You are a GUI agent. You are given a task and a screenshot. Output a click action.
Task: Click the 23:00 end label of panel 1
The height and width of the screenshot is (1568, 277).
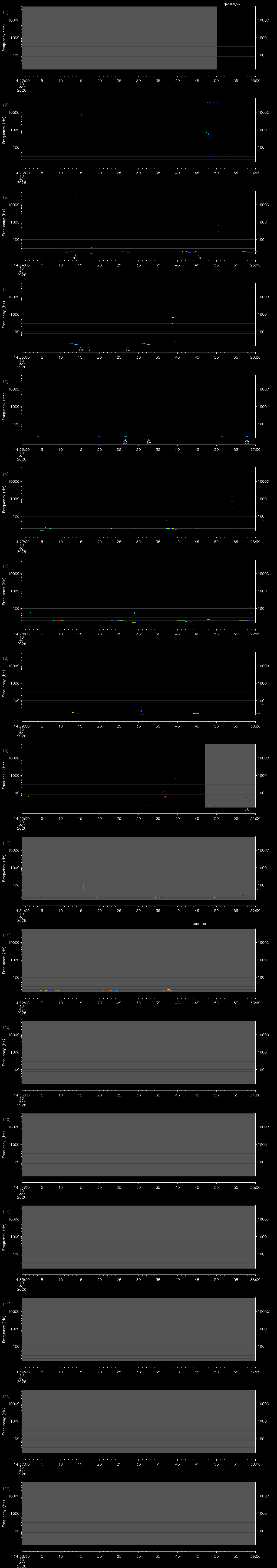pyautogui.click(x=256, y=80)
